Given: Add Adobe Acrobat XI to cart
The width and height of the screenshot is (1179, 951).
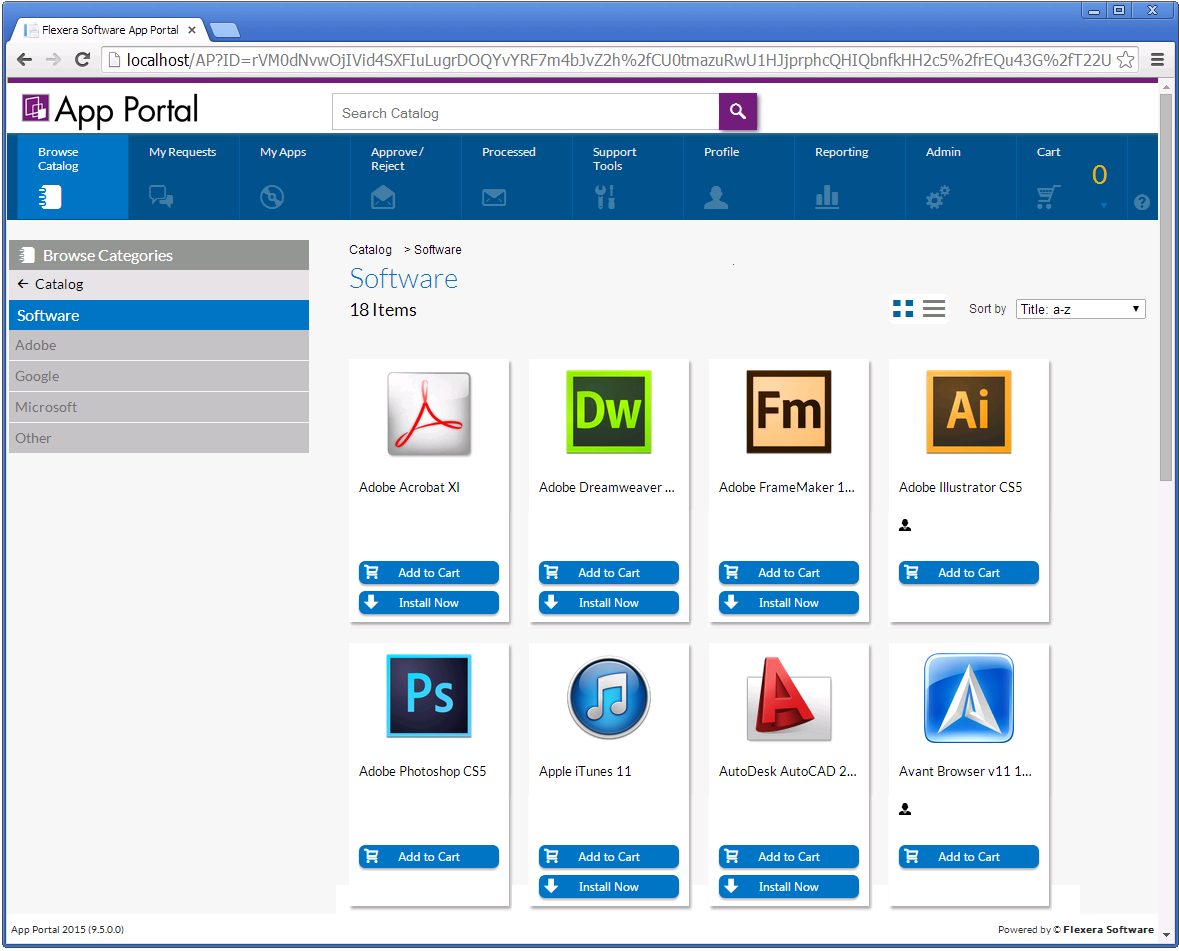Looking at the screenshot, I should [428, 572].
